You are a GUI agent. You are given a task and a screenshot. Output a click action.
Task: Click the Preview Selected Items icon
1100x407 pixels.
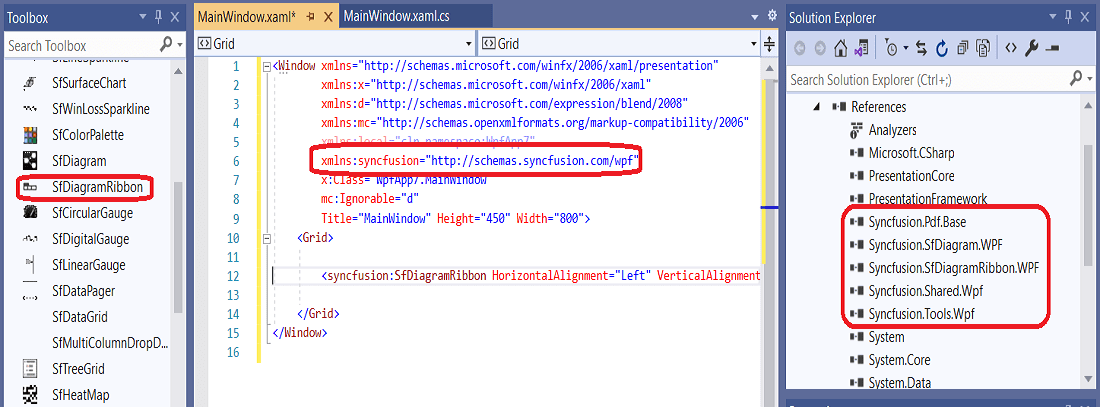(1052, 48)
